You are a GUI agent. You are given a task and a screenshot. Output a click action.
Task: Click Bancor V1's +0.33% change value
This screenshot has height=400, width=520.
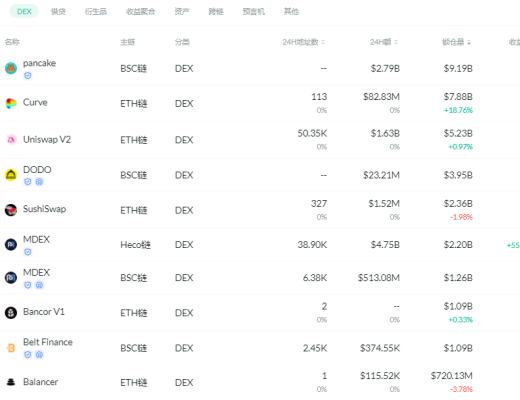point(461,320)
